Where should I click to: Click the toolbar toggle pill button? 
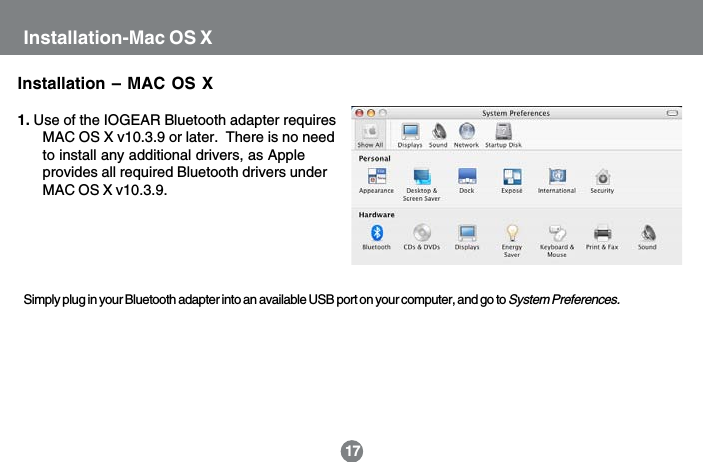(x=672, y=113)
